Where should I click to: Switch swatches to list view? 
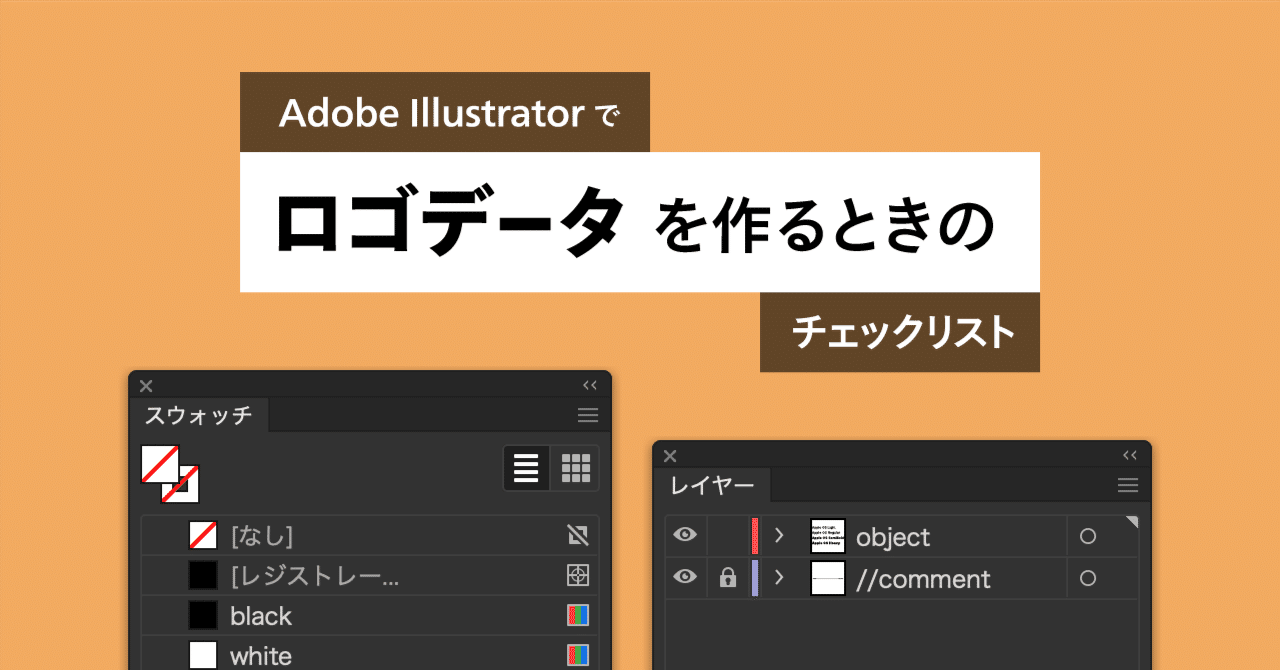[525, 467]
